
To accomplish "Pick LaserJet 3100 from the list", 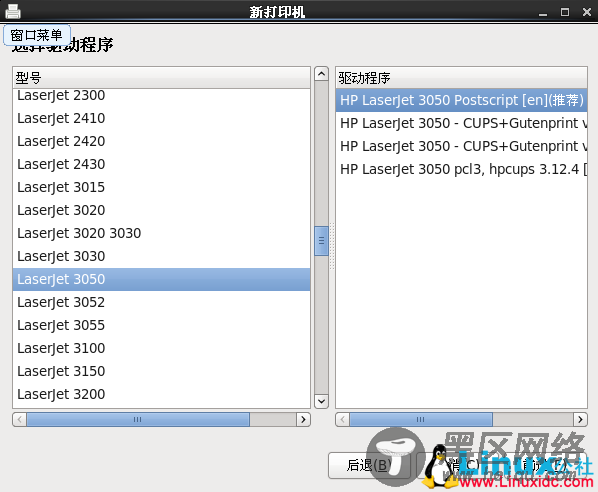I will [x=161, y=348].
